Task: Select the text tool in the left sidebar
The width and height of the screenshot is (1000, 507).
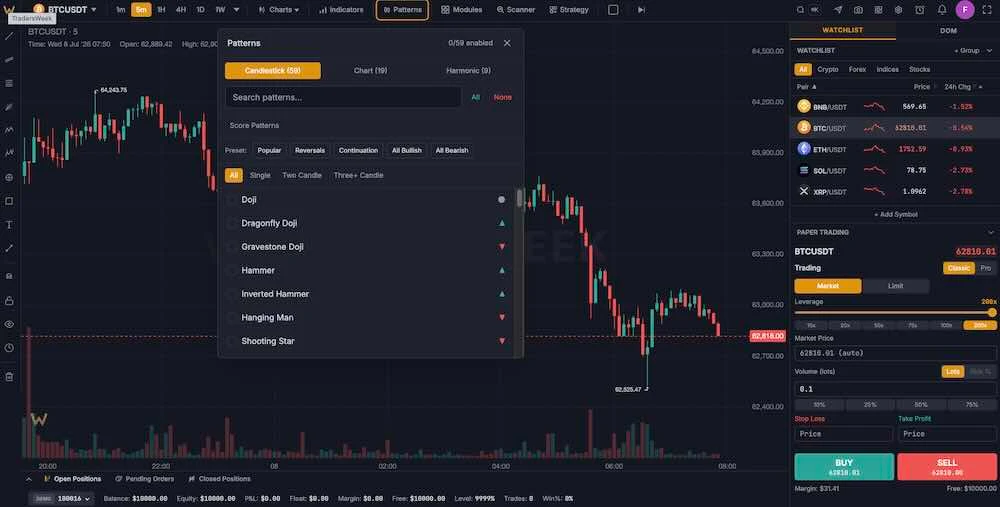Action: (x=9, y=224)
